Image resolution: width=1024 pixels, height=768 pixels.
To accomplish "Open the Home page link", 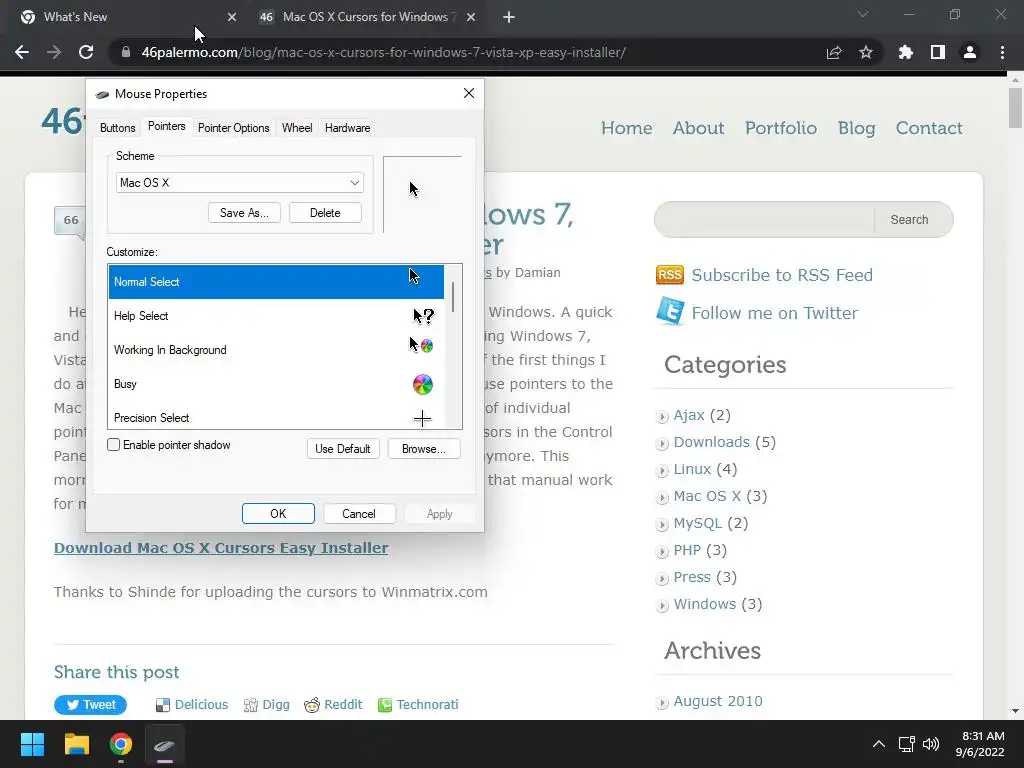I will pyautogui.click(x=626, y=128).
